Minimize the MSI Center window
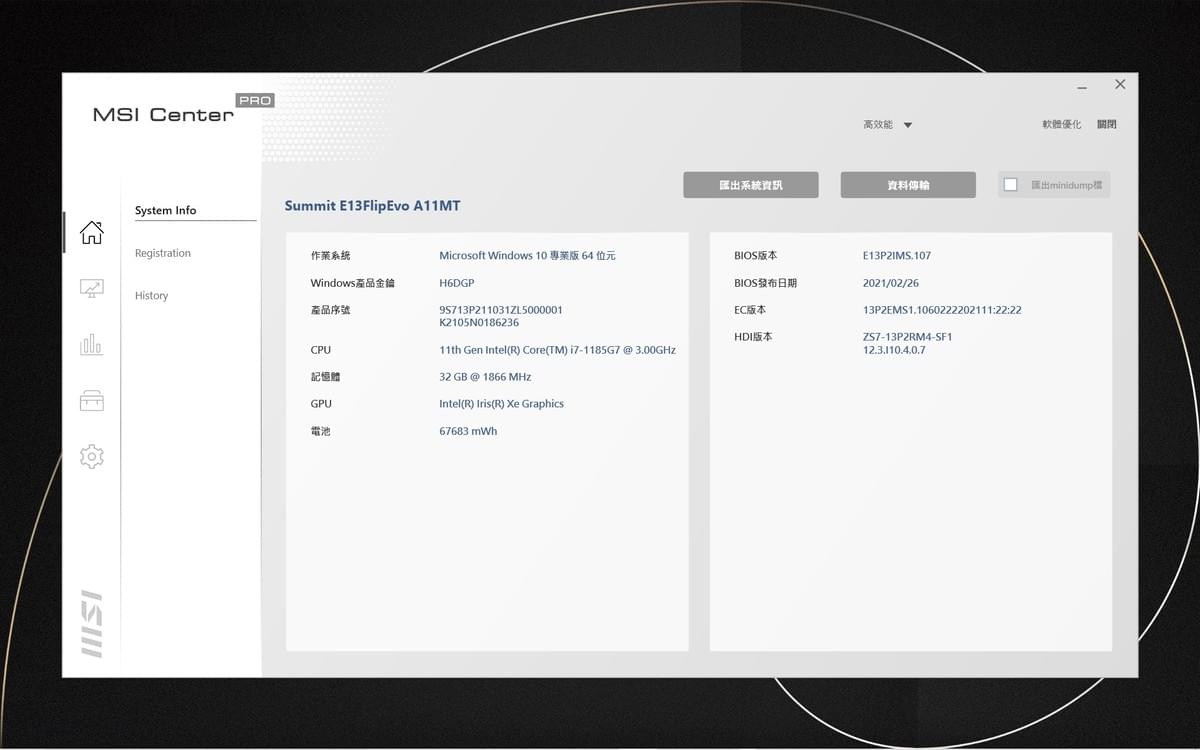The image size is (1200, 750). tap(1082, 87)
